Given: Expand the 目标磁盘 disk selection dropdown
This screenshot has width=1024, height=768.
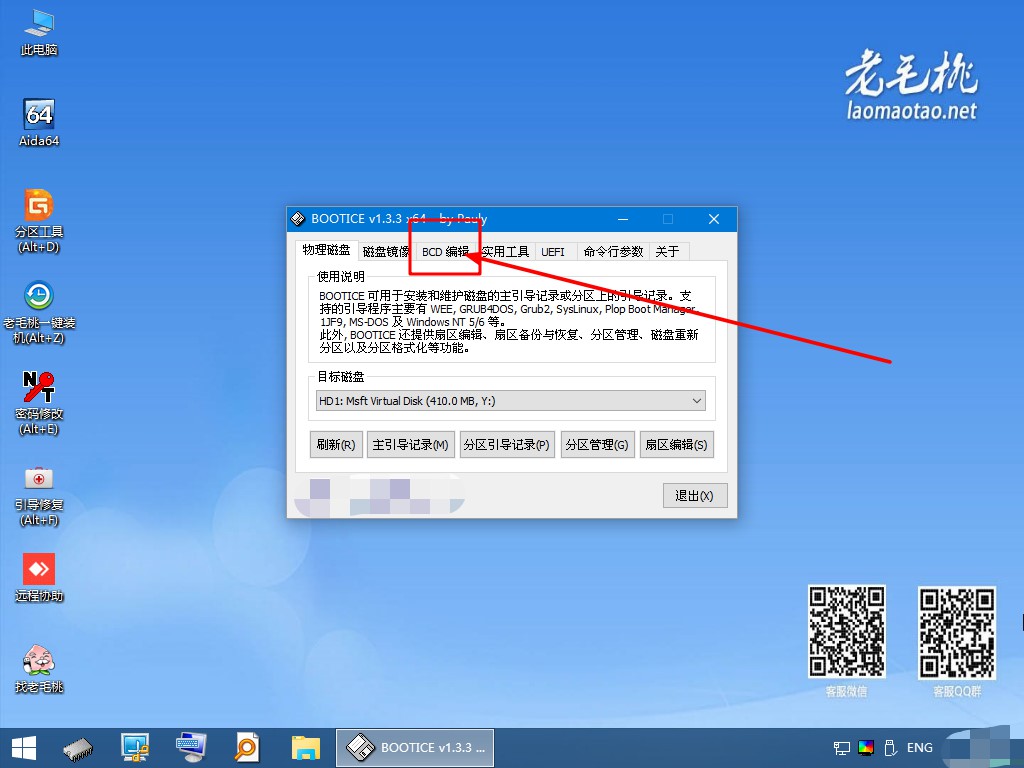Looking at the screenshot, I should point(699,399).
